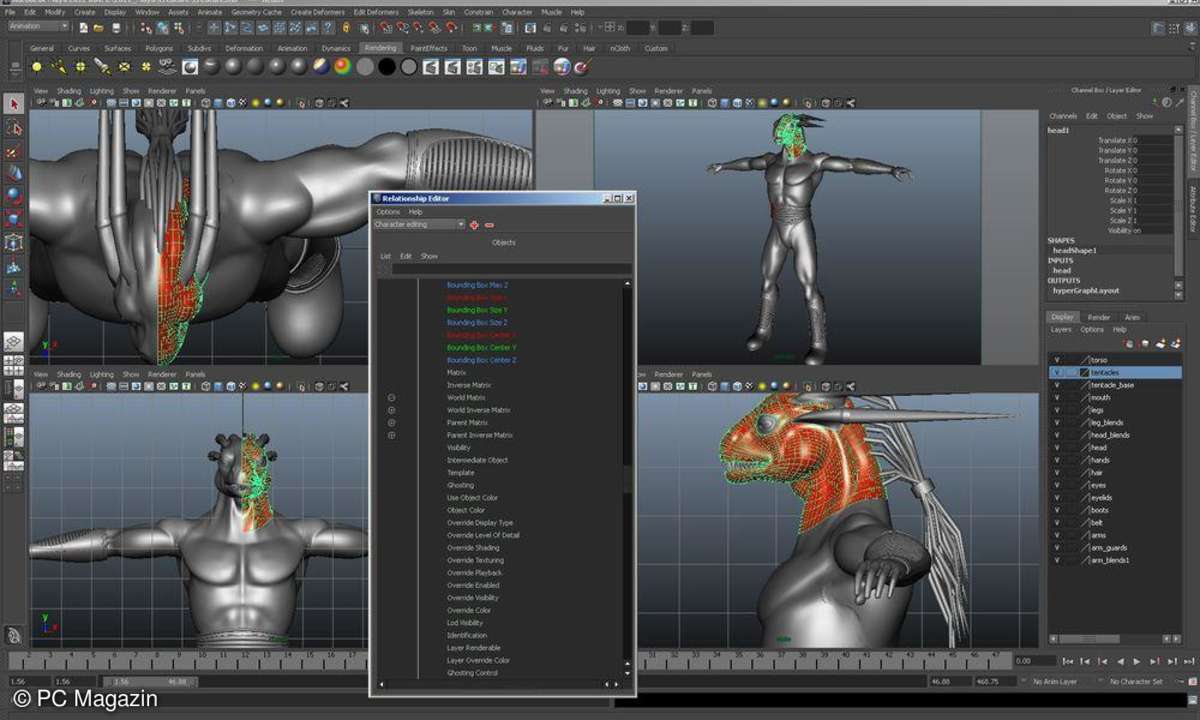This screenshot has height=720, width=1200.
Task: Click the point light shelf icon
Action: tap(80, 67)
